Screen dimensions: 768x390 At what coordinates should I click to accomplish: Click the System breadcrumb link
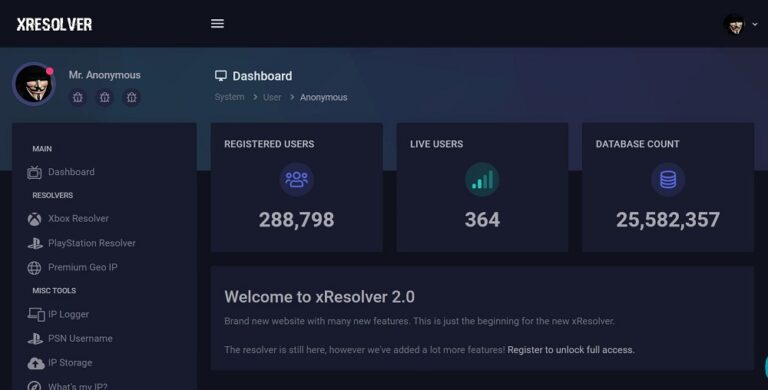[x=229, y=97]
